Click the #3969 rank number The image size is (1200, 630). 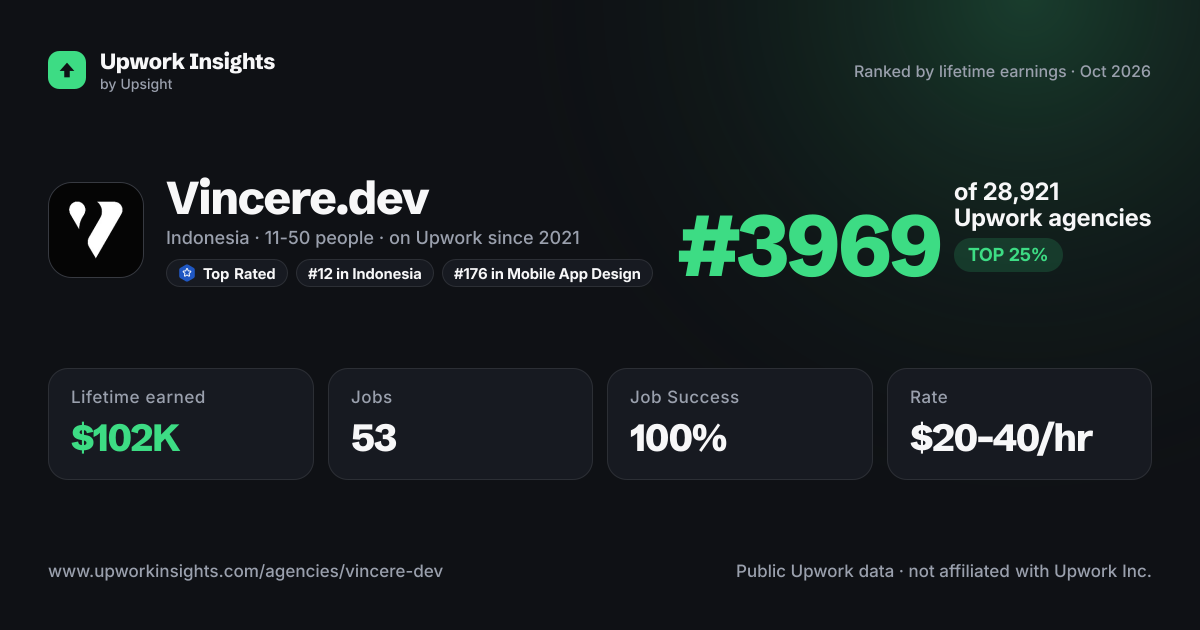(x=810, y=248)
